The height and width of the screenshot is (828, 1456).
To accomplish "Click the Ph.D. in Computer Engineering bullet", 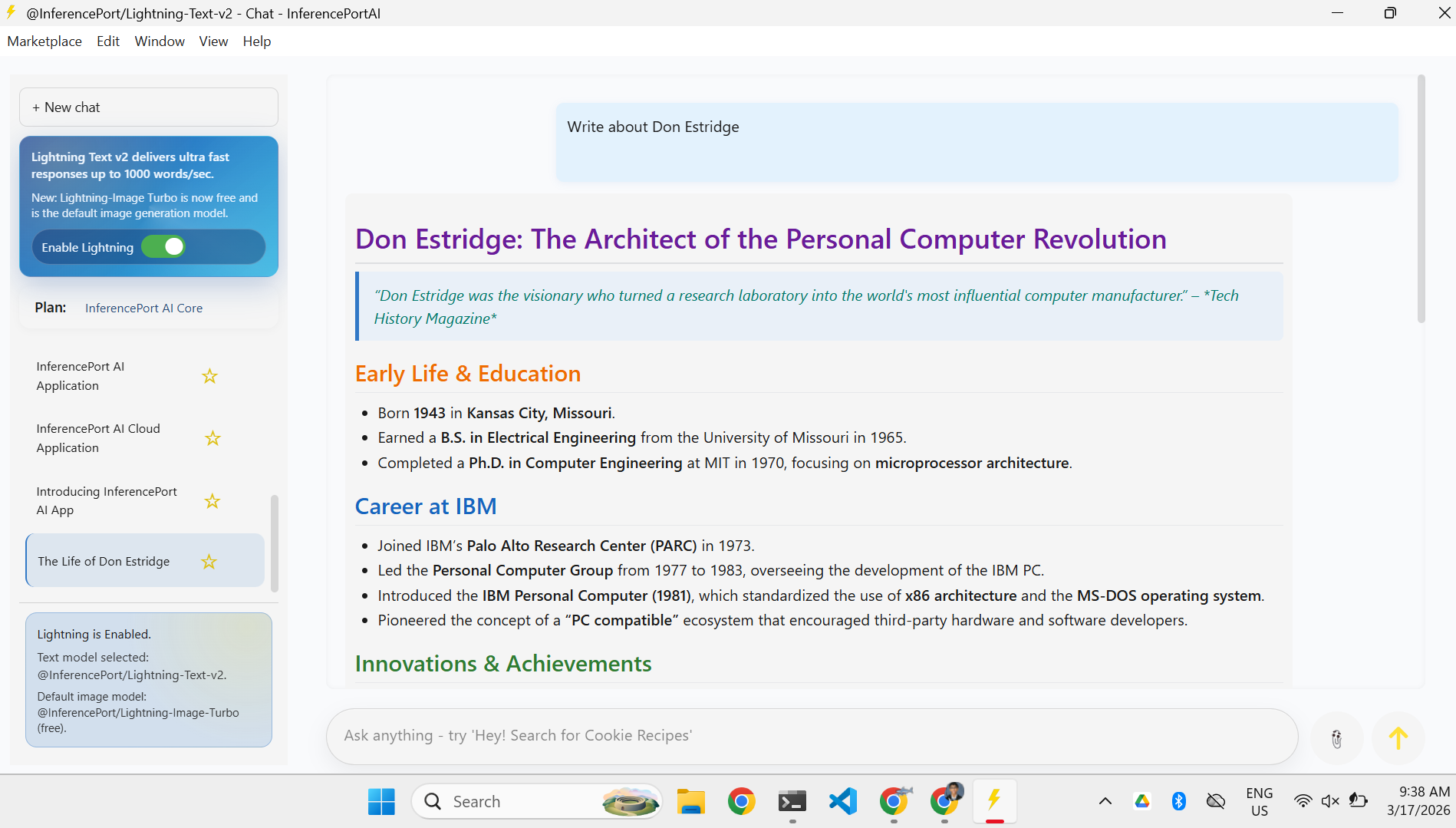I will pyautogui.click(x=725, y=463).
